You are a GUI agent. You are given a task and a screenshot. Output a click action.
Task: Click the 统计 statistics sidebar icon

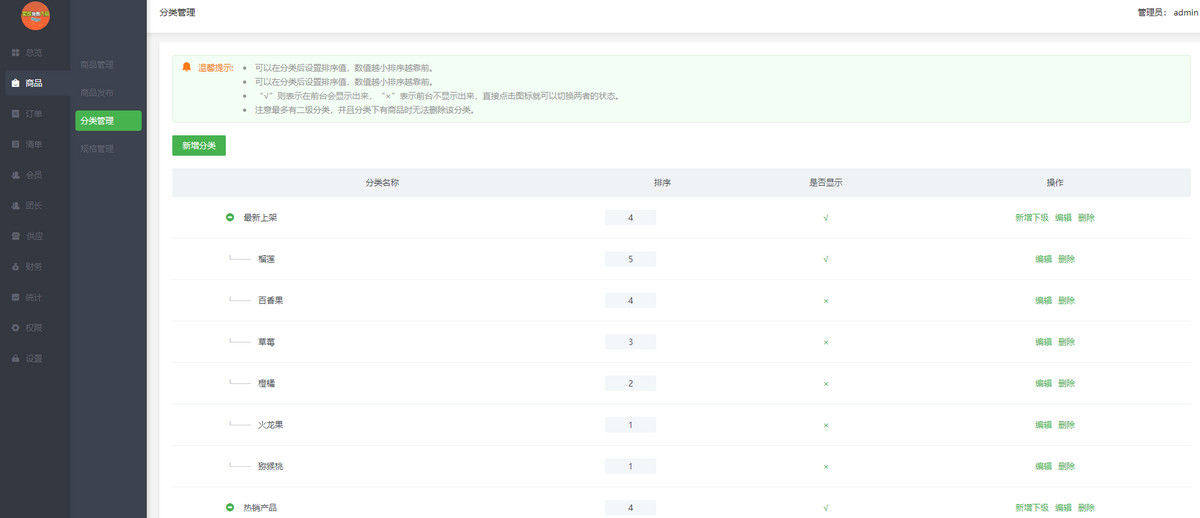[x=15, y=298]
